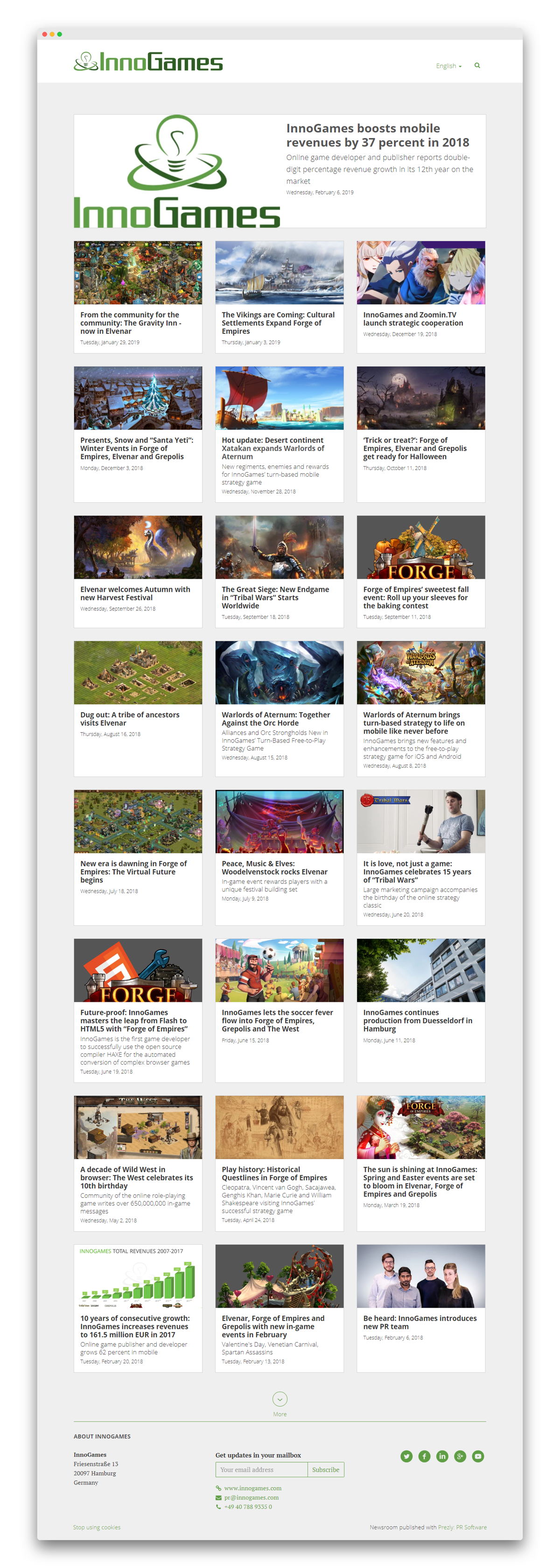Open the Forge of Empires baking contest title

coord(416,597)
